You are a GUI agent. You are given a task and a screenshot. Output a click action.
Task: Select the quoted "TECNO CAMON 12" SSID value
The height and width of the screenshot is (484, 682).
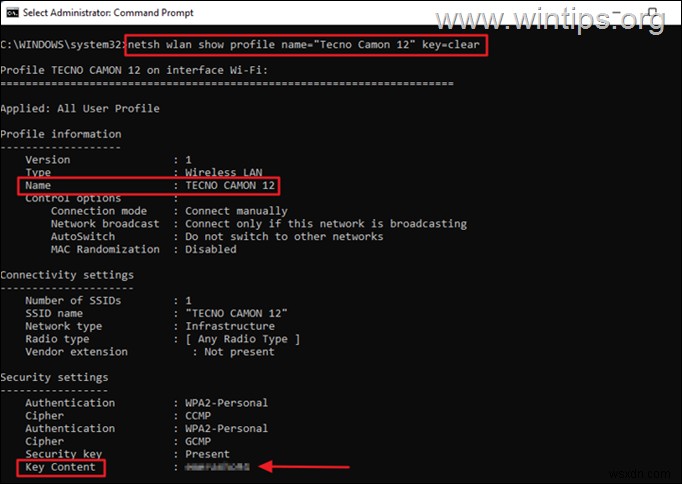coord(236,313)
